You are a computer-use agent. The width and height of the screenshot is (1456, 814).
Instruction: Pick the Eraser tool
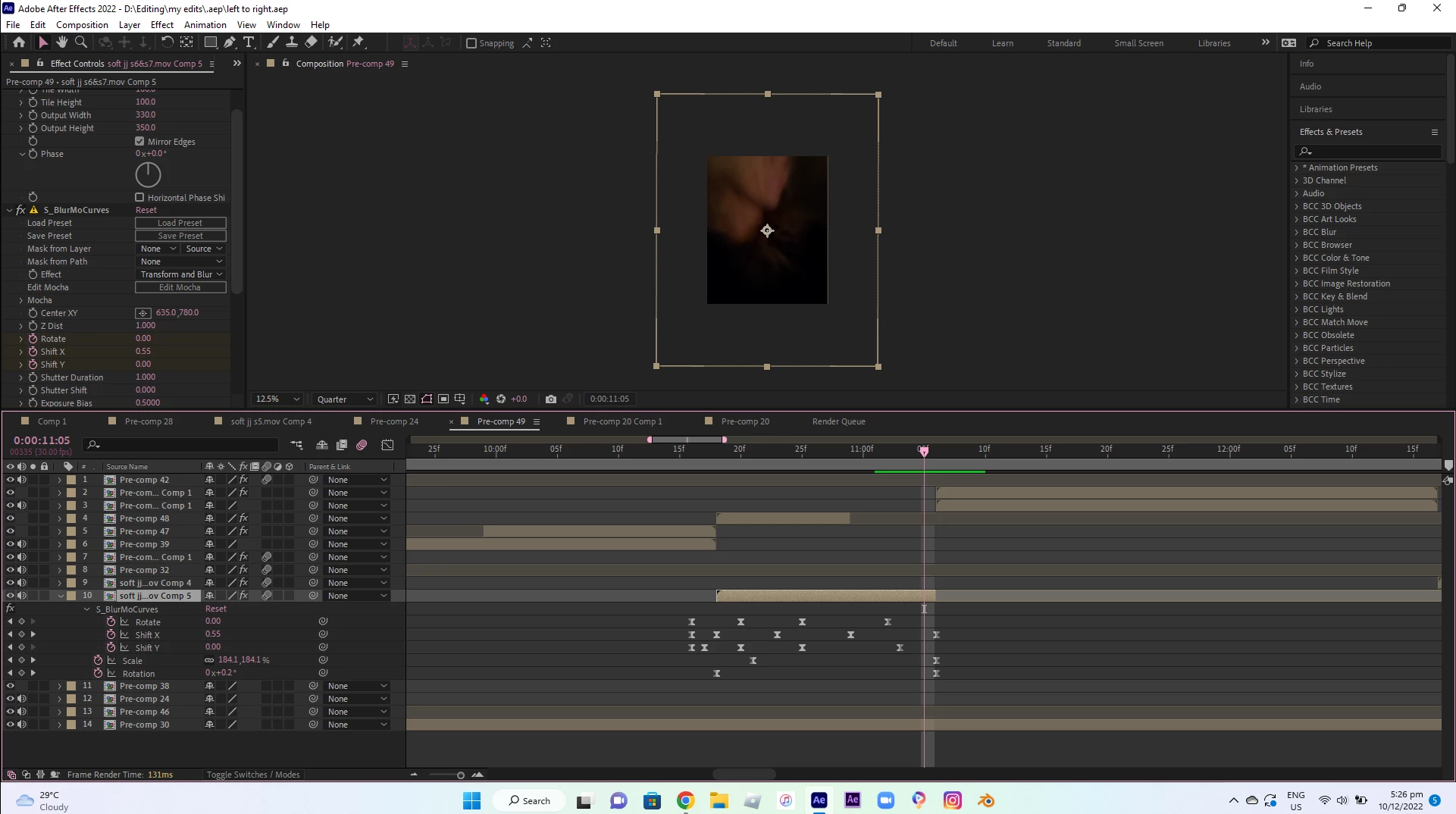pyautogui.click(x=311, y=42)
